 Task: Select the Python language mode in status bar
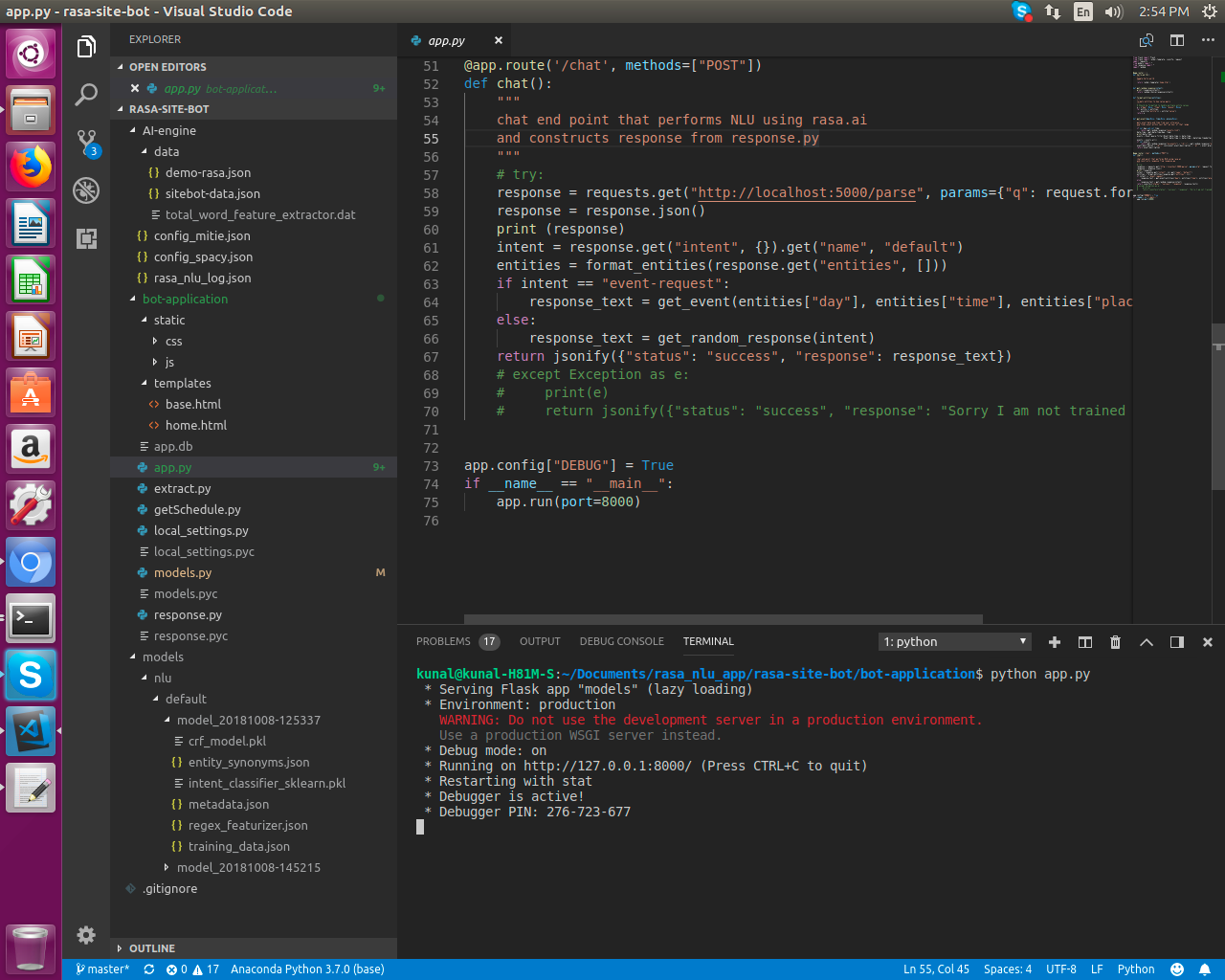[1136, 969]
